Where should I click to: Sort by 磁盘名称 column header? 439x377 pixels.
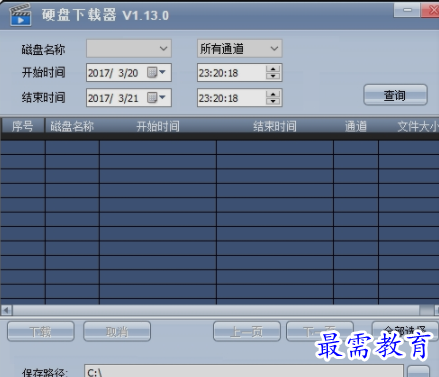[x=72, y=126]
